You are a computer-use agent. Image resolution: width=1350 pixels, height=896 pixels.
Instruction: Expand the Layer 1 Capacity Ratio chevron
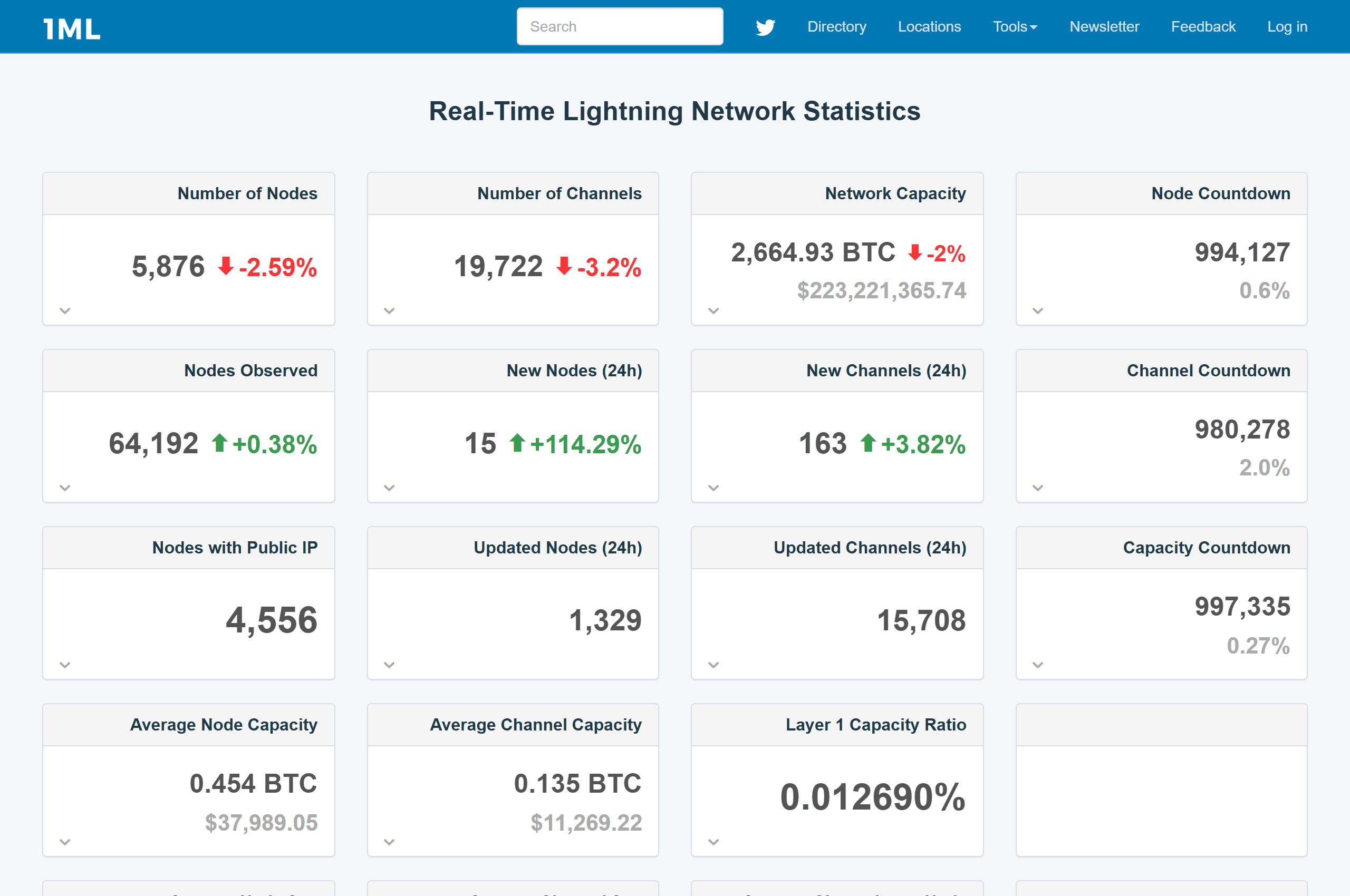(x=713, y=842)
